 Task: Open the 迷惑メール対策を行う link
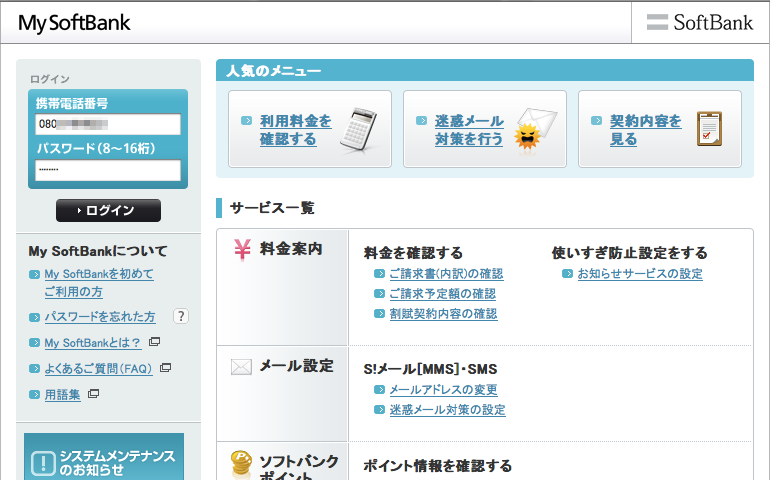pos(469,130)
